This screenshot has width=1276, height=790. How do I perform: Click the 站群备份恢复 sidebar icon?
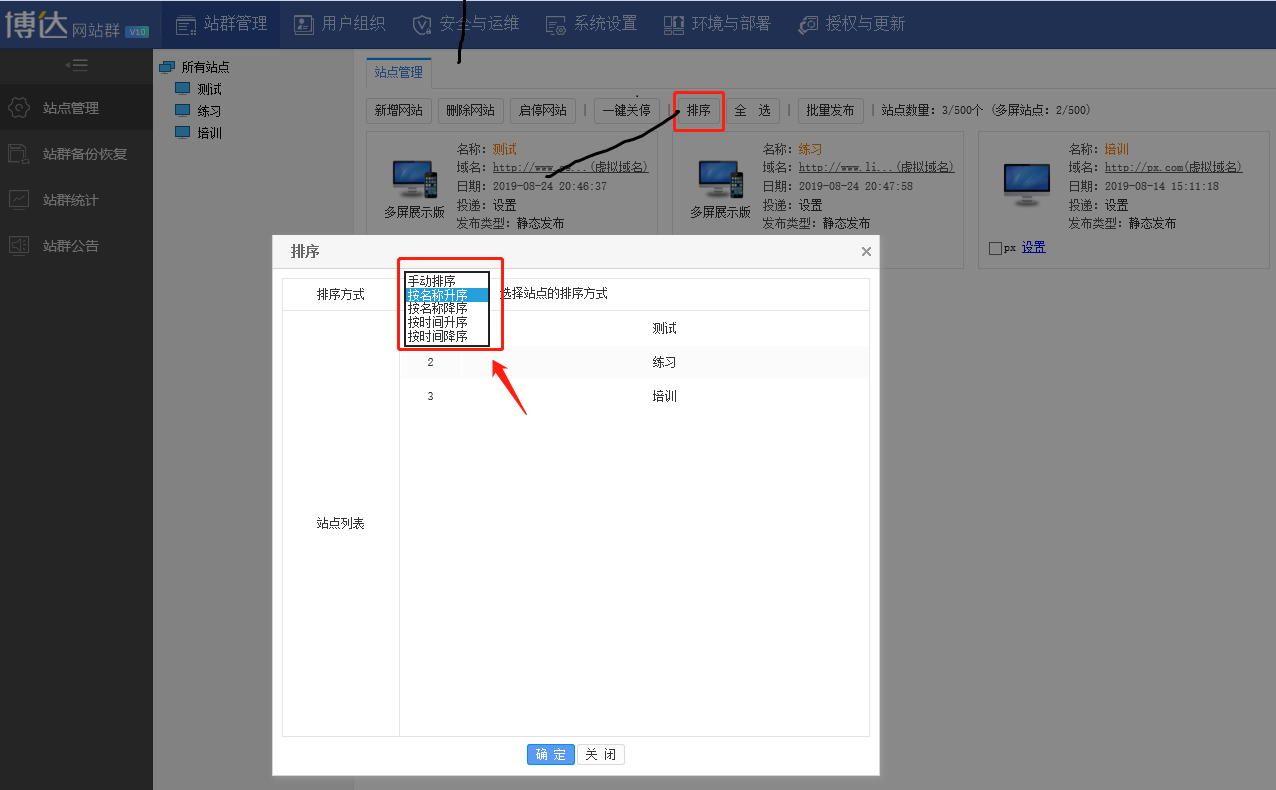pos(18,154)
